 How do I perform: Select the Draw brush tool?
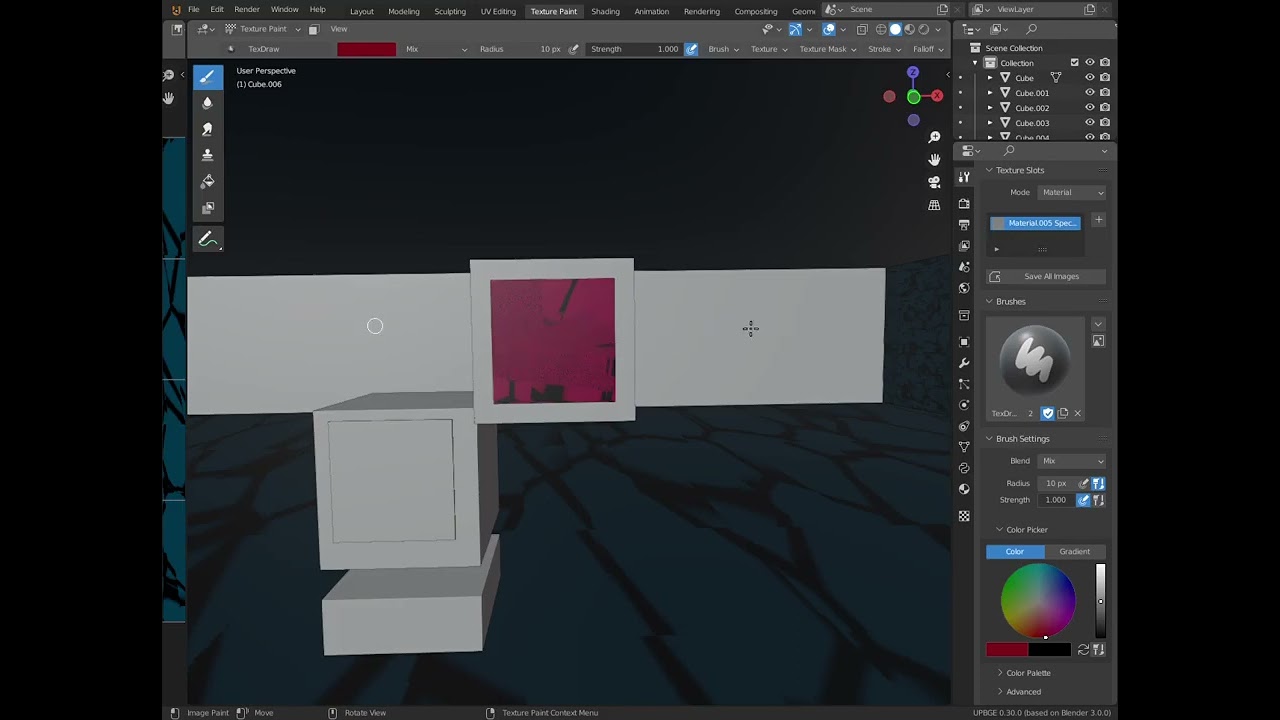coord(207,77)
